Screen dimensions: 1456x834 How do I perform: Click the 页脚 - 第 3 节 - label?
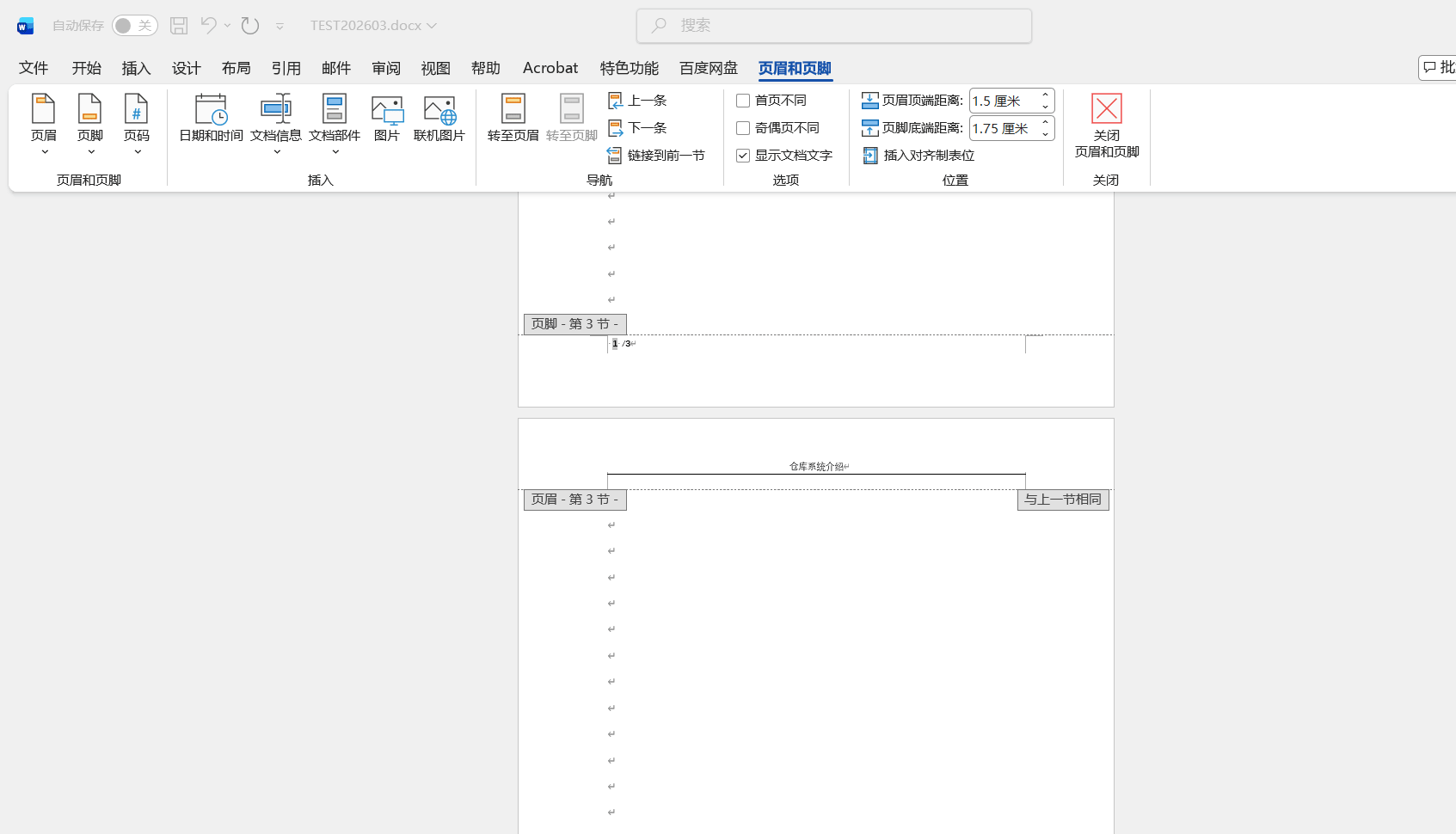pos(574,324)
